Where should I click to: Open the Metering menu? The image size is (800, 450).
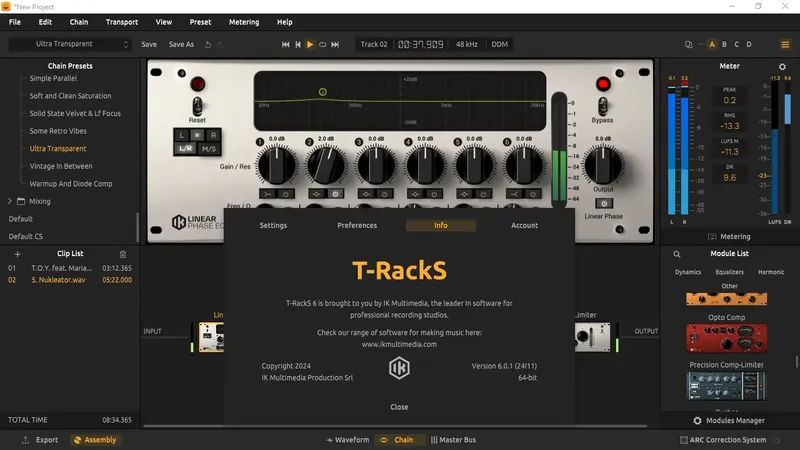point(244,22)
